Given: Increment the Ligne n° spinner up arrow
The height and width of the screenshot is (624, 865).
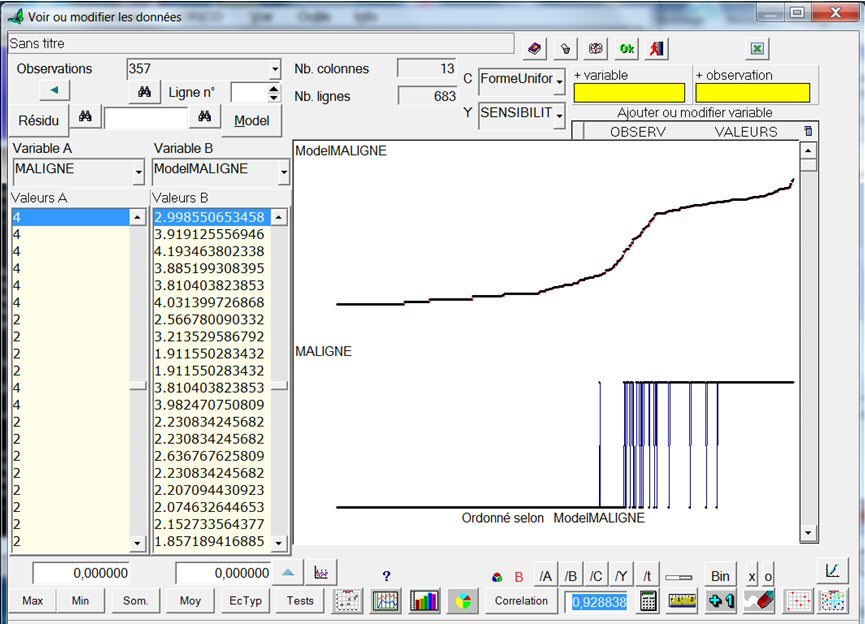Looking at the screenshot, I should click(x=274, y=87).
